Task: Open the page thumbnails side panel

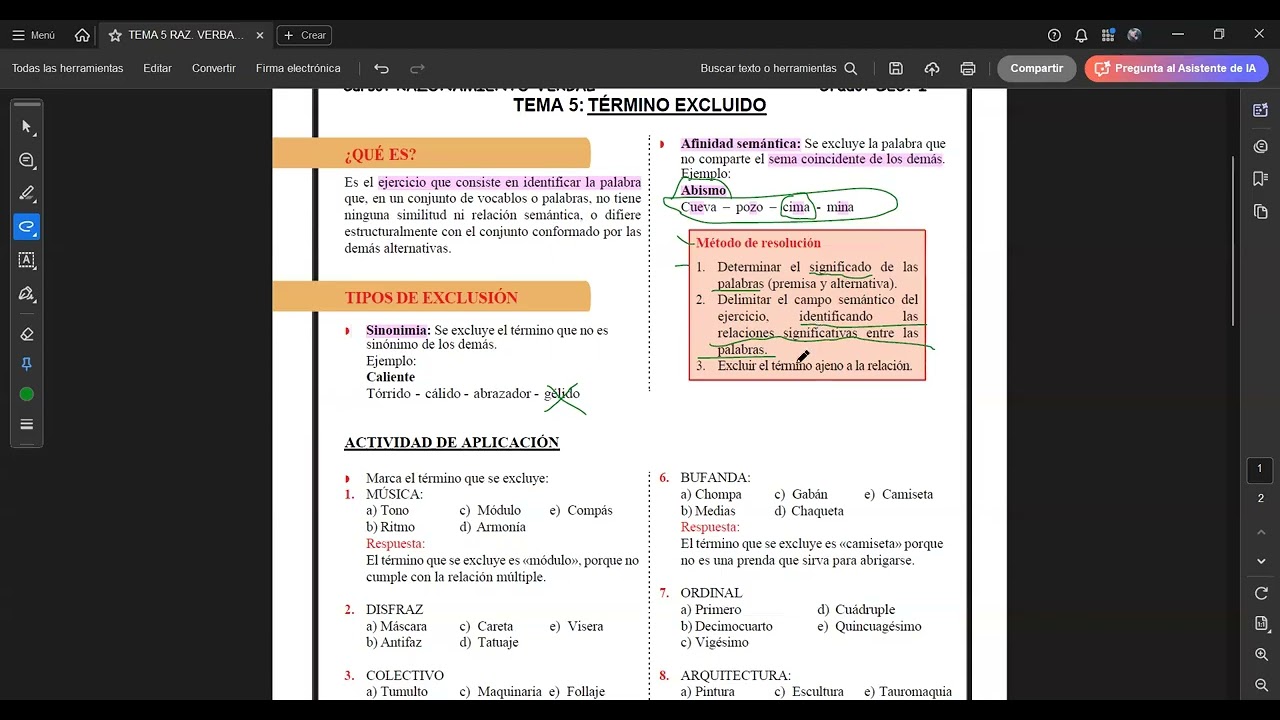Action: point(1261,212)
